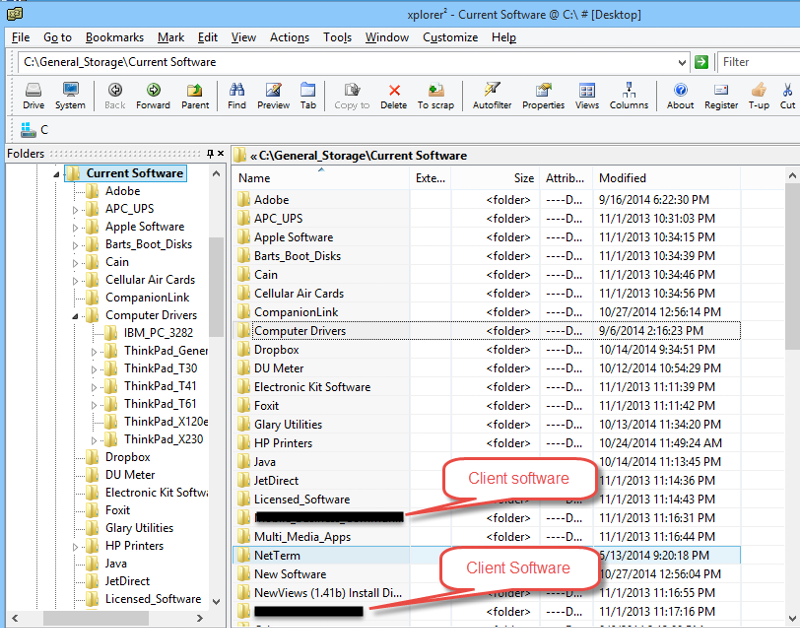The width and height of the screenshot is (800, 628).
Task: Expand the Apple Software tree node
Action: (x=75, y=228)
